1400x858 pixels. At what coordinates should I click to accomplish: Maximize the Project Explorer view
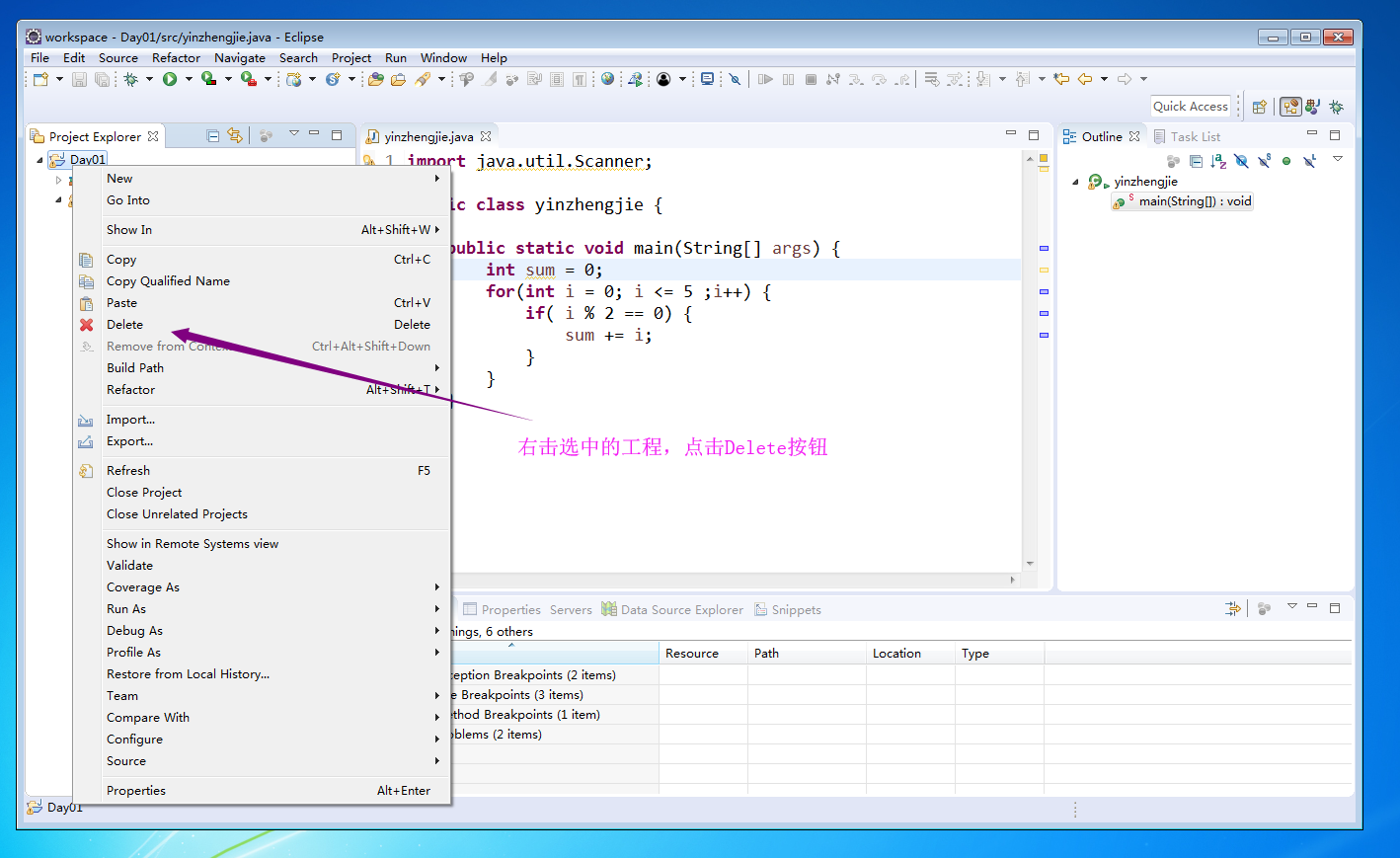click(x=337, y=134)
